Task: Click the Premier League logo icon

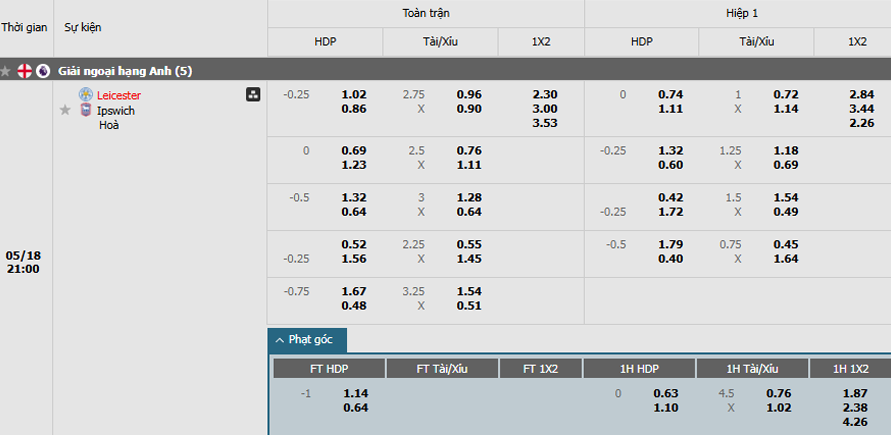Action: tap(43, 71)
